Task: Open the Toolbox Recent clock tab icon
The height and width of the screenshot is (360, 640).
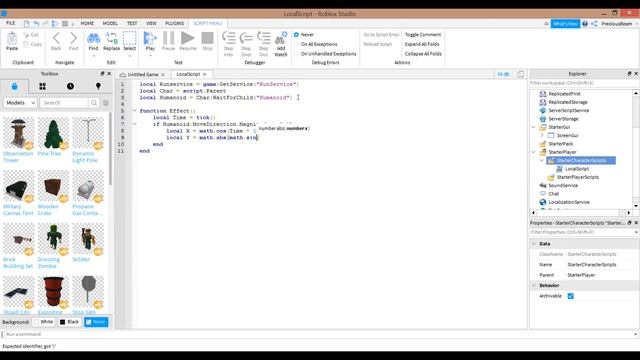Action: coord(70,87)
